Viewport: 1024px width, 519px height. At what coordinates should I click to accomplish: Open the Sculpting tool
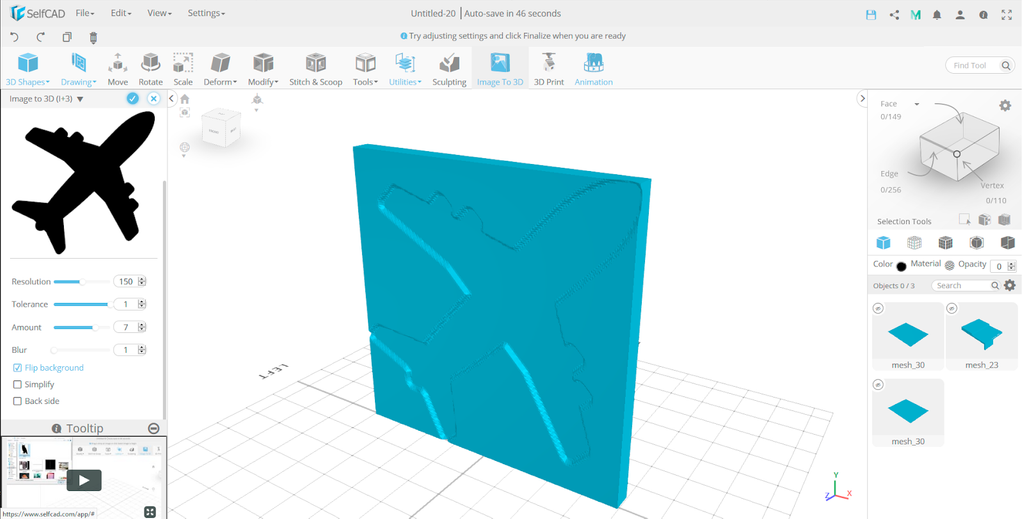[x=449, y=69]
